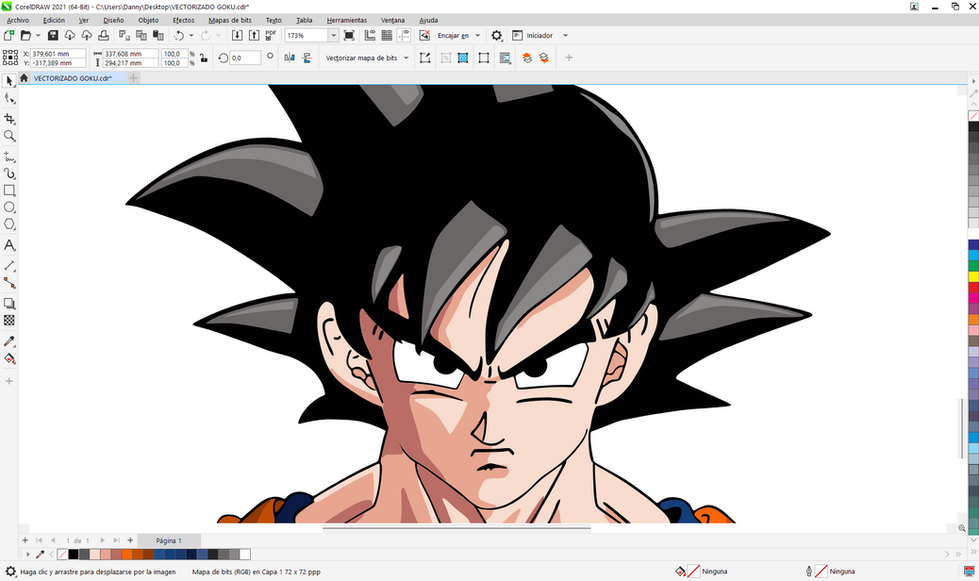979x581 pixels.
Task: Mirror the bitmap horizontally
Action: coord(290,58)
